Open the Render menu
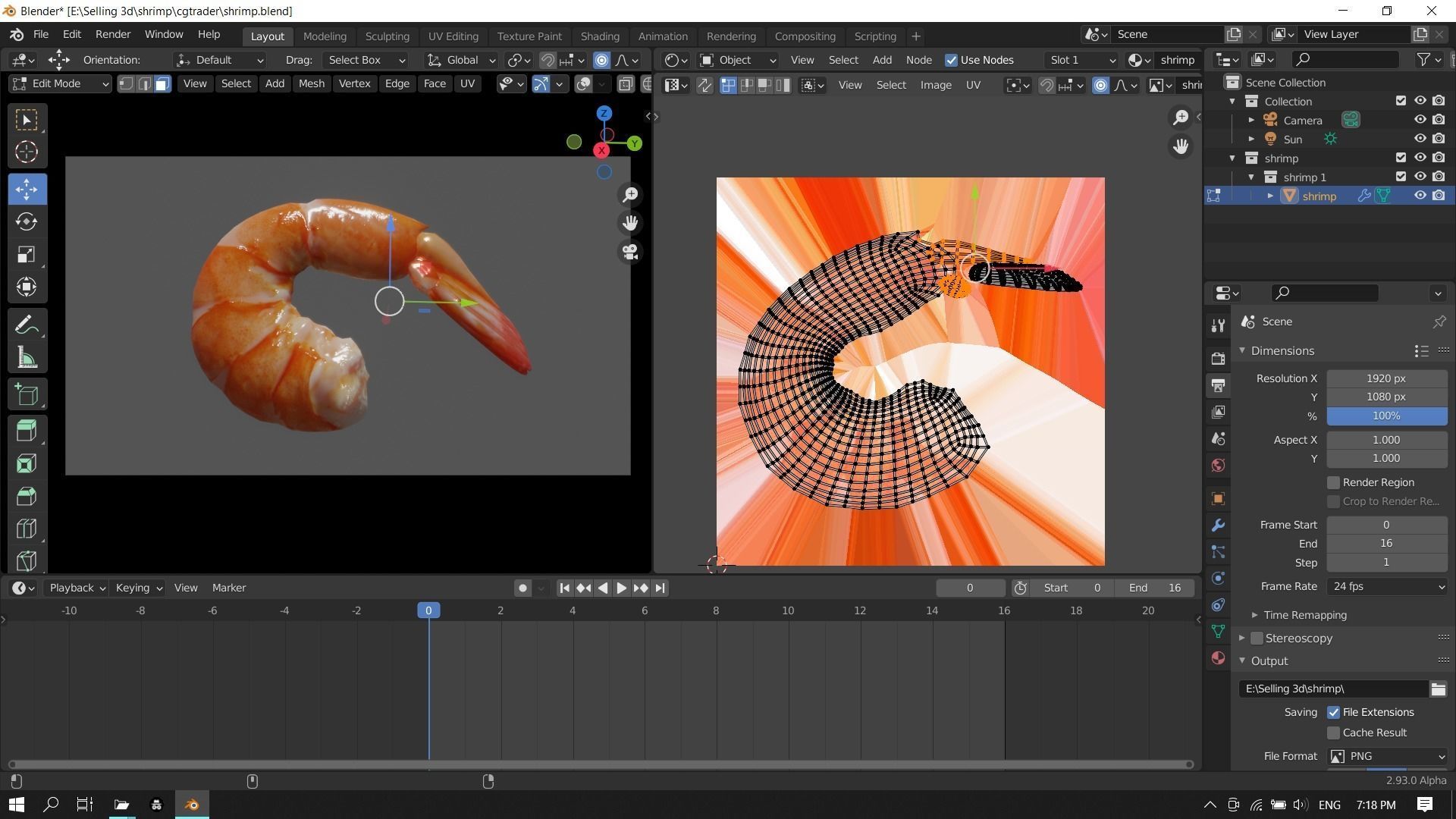The height and width of the screenshot is (819, 1456). pos(113,35)
